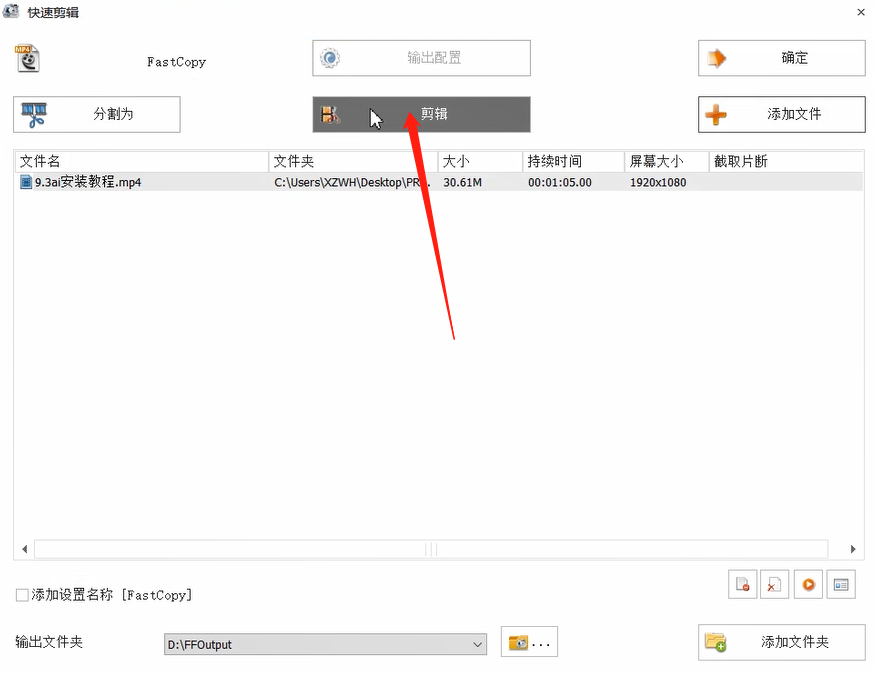
Task: Click the MP4 FastCopy format icon
Action: [x=27, y=58]
